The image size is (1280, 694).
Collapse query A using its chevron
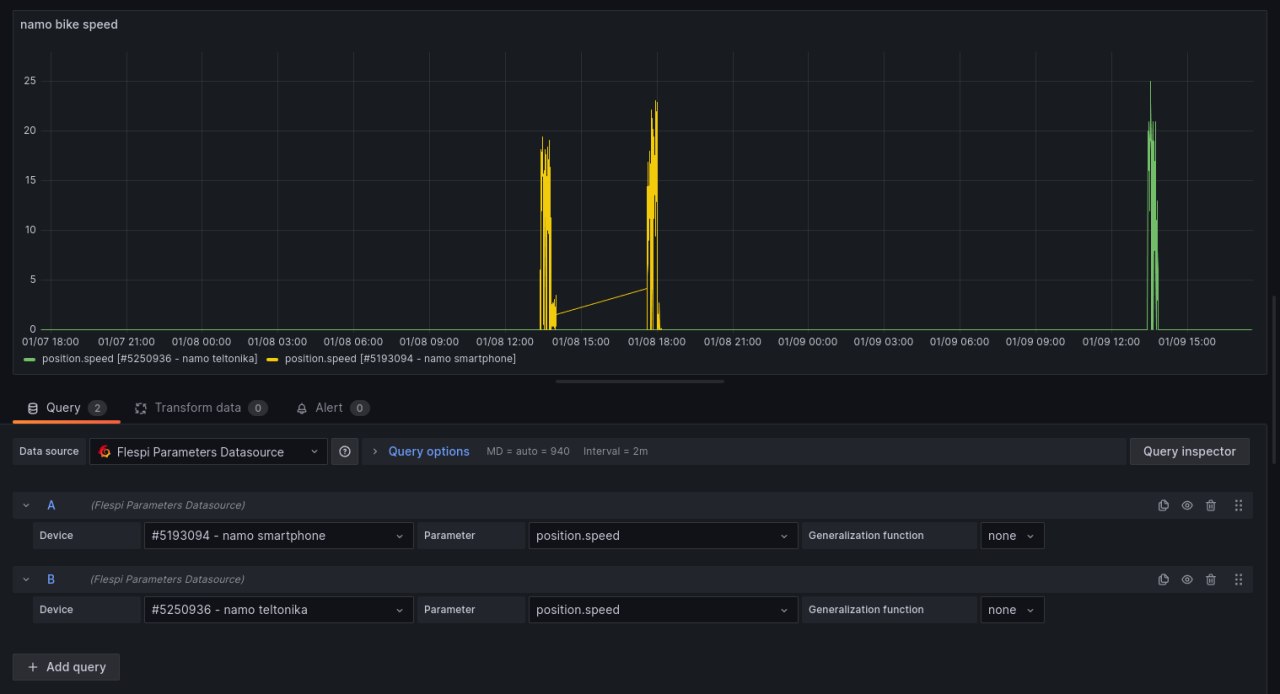(x=26, y=505)
